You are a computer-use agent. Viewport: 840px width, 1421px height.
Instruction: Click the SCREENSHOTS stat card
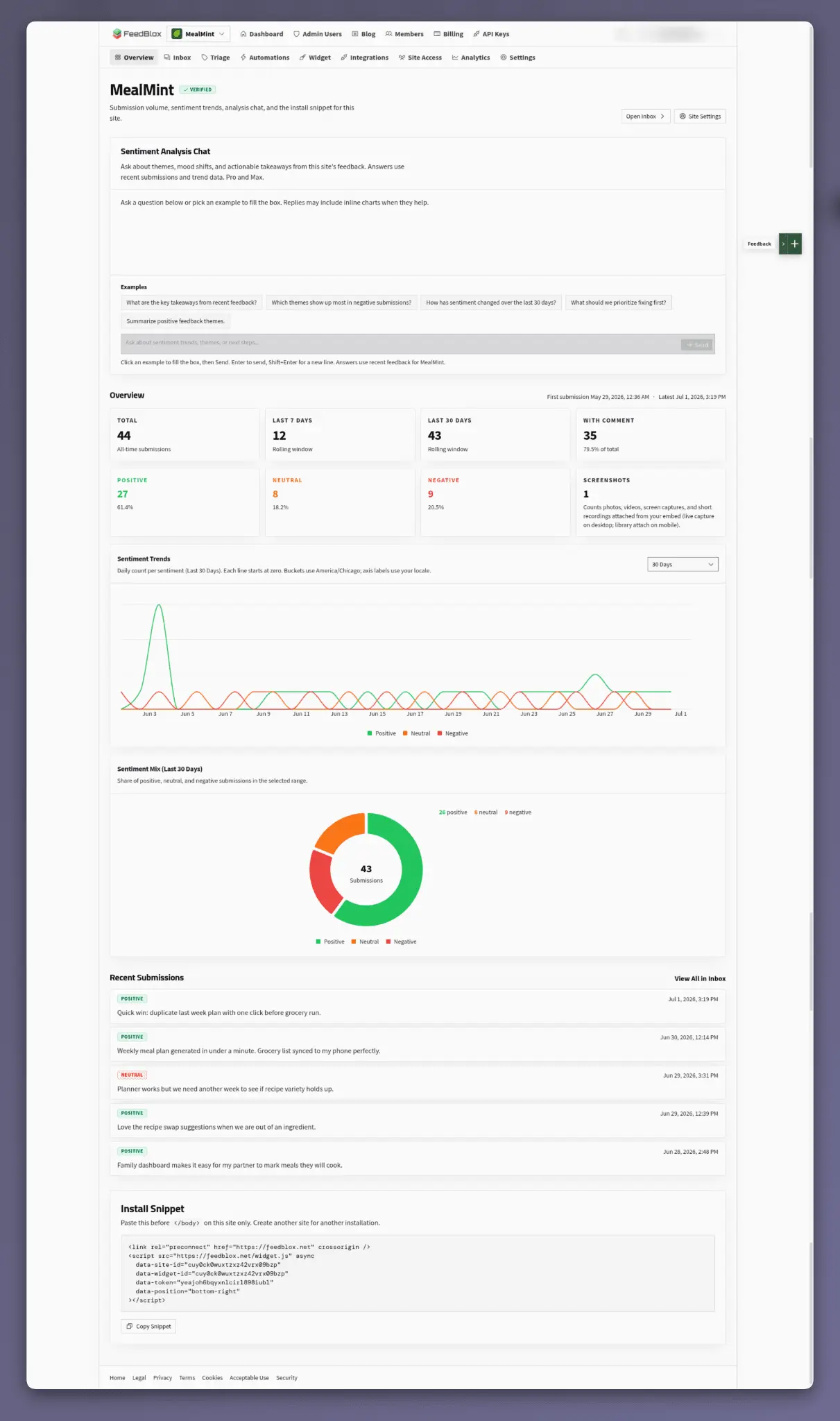651,502
